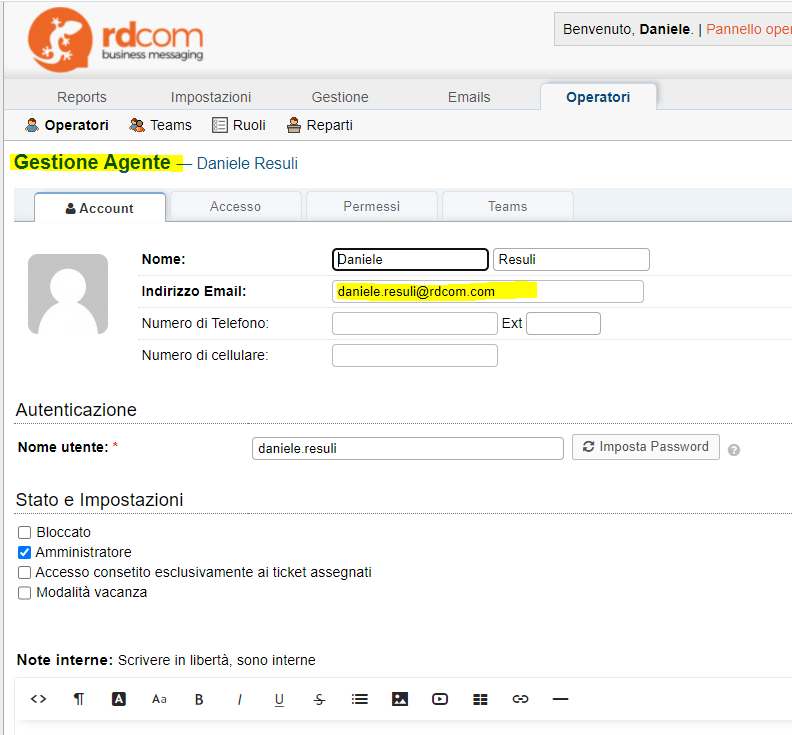Insert a link in the notes editor

point(520,699)
